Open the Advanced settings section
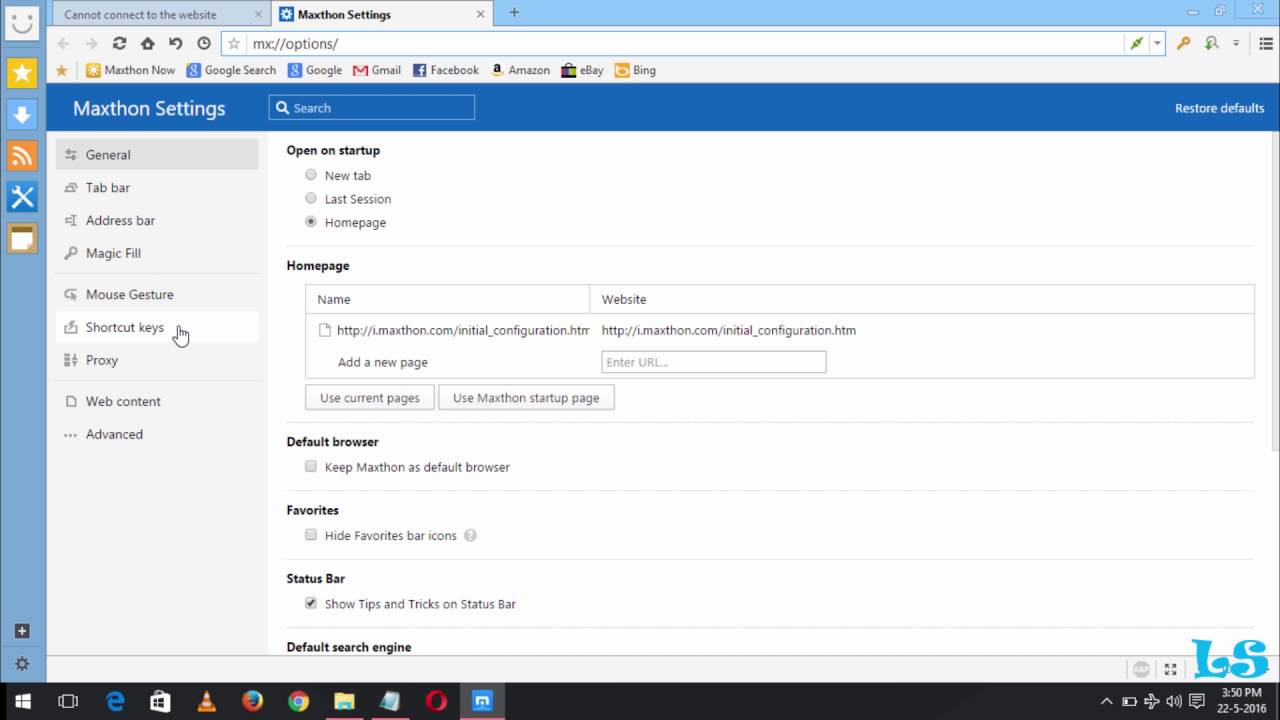The width and height of the screenshot is (1280, 720). [157, 434]
